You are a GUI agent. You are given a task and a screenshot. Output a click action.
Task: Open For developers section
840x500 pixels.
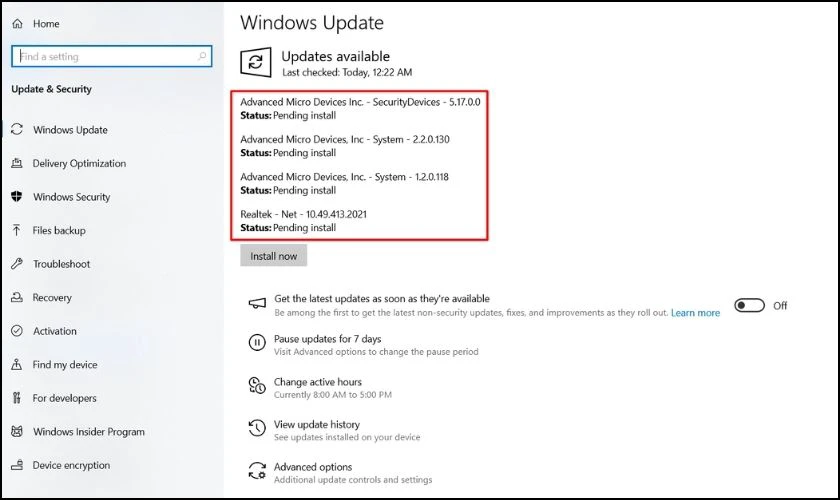(x=64, y=398)
